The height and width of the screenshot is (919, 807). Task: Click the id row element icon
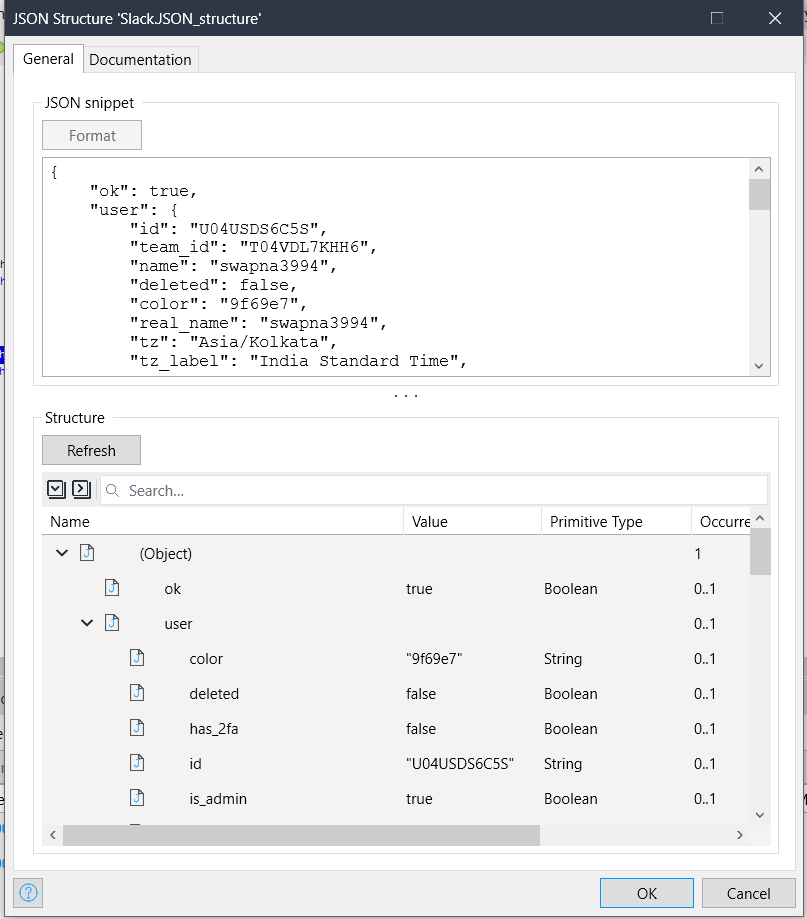(x=137, y=763)
